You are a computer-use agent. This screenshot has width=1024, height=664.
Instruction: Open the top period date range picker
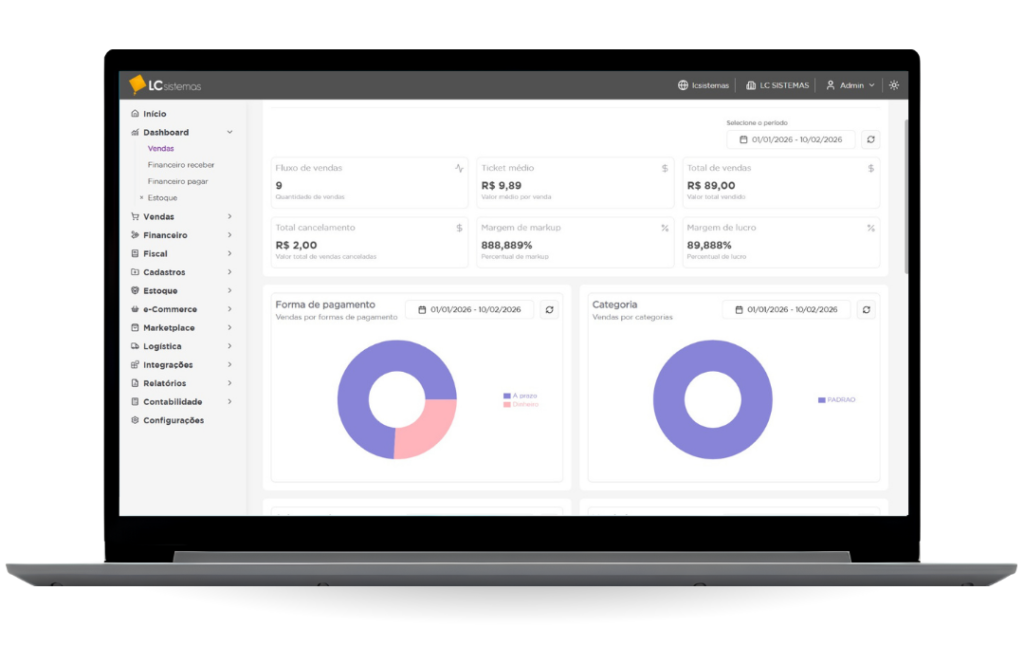tap(790, 140)
